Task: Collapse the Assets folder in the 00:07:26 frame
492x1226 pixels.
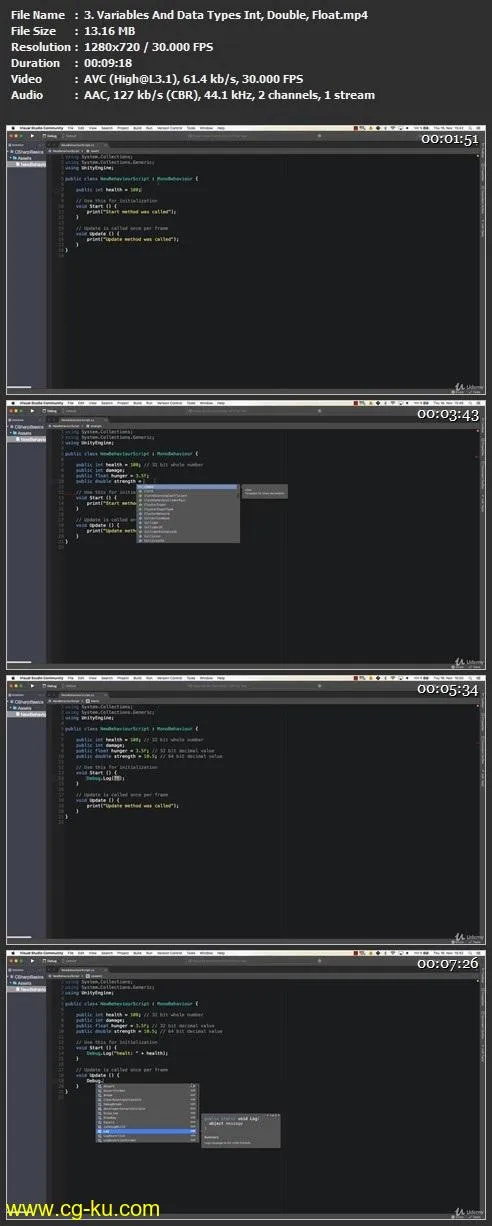Action: 11,983
